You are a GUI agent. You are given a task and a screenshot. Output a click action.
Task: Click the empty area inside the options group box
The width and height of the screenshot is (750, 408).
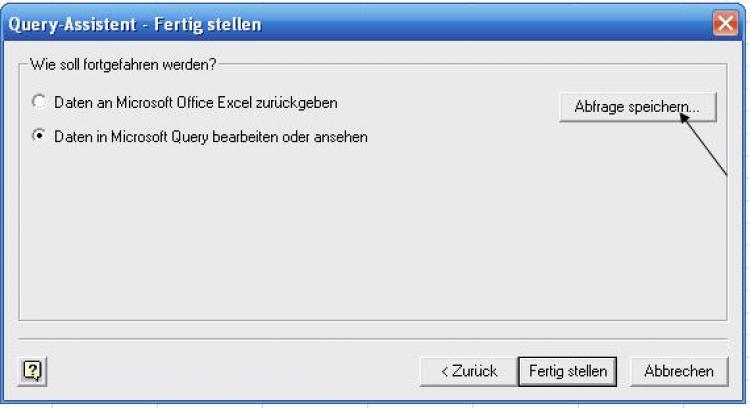[x=300, y=240]
